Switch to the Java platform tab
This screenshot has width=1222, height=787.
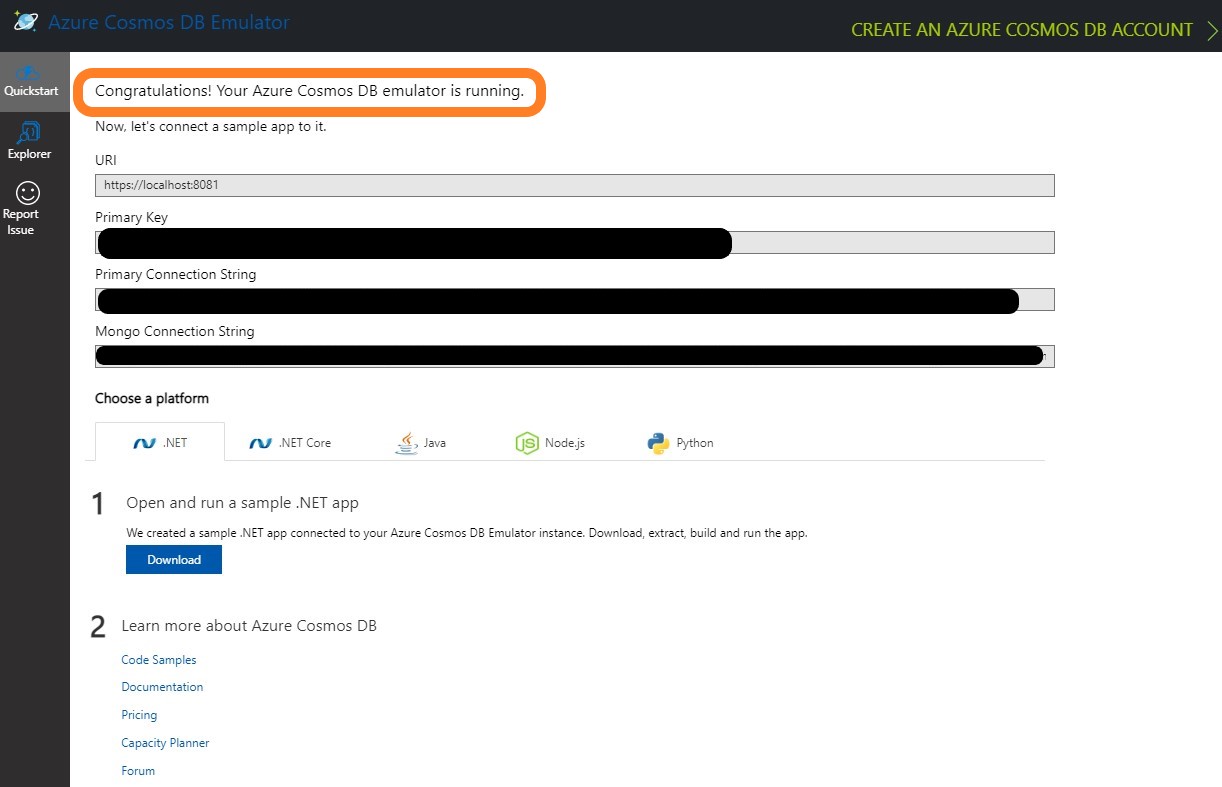click(421, 442)
